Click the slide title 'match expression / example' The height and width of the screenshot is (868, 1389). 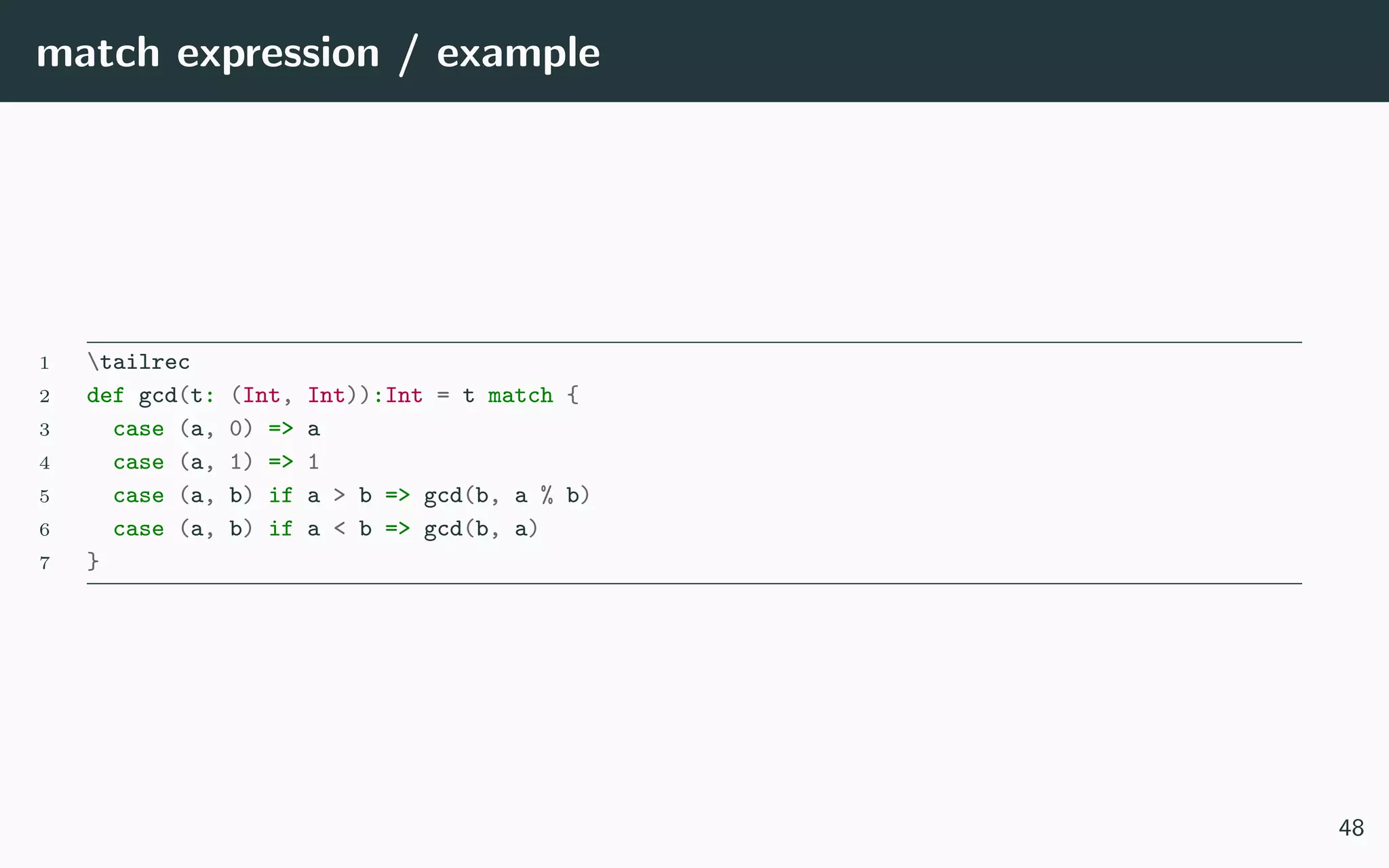tap(317, 53)
